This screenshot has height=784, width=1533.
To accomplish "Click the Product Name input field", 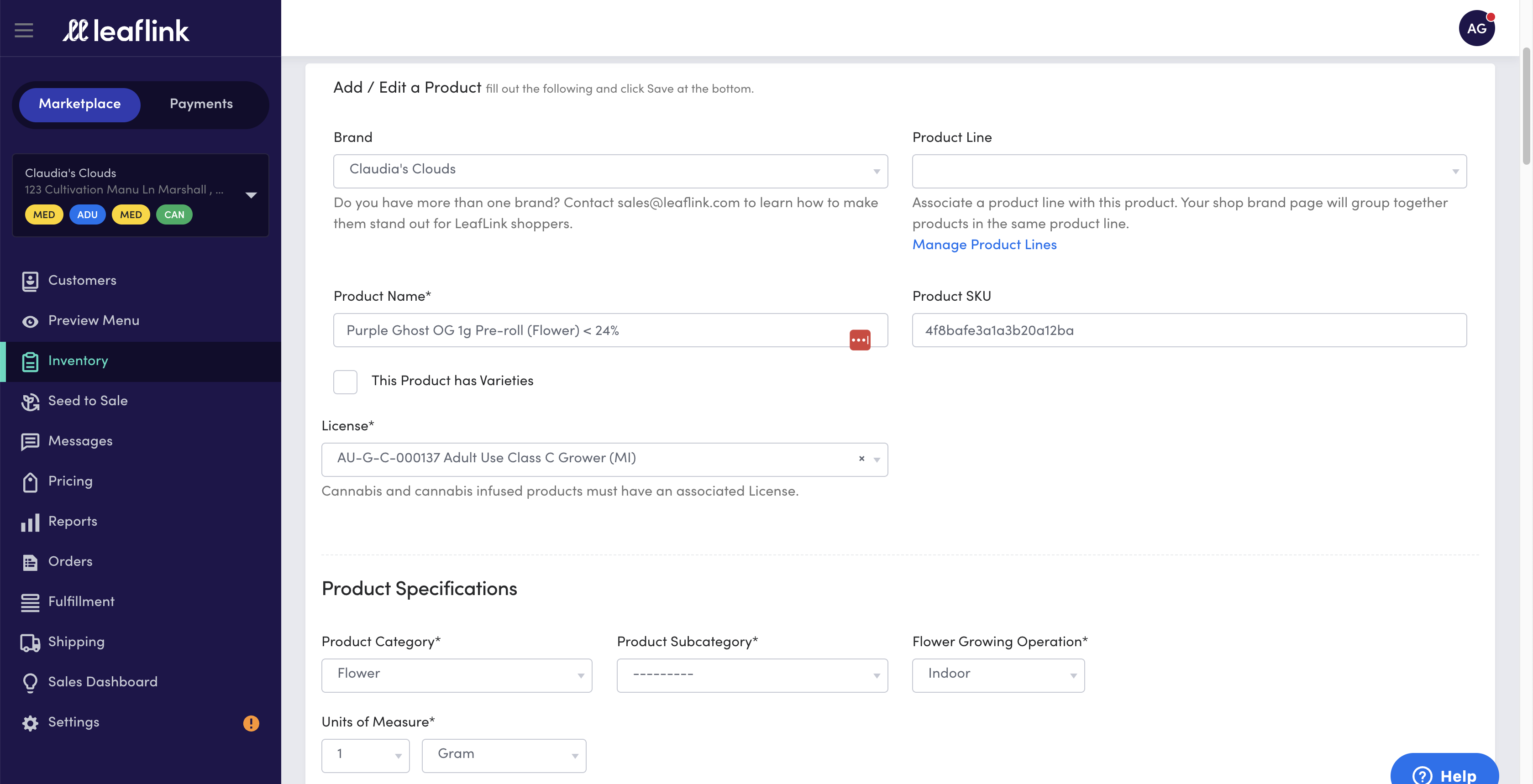I will (x=610, y=331).
